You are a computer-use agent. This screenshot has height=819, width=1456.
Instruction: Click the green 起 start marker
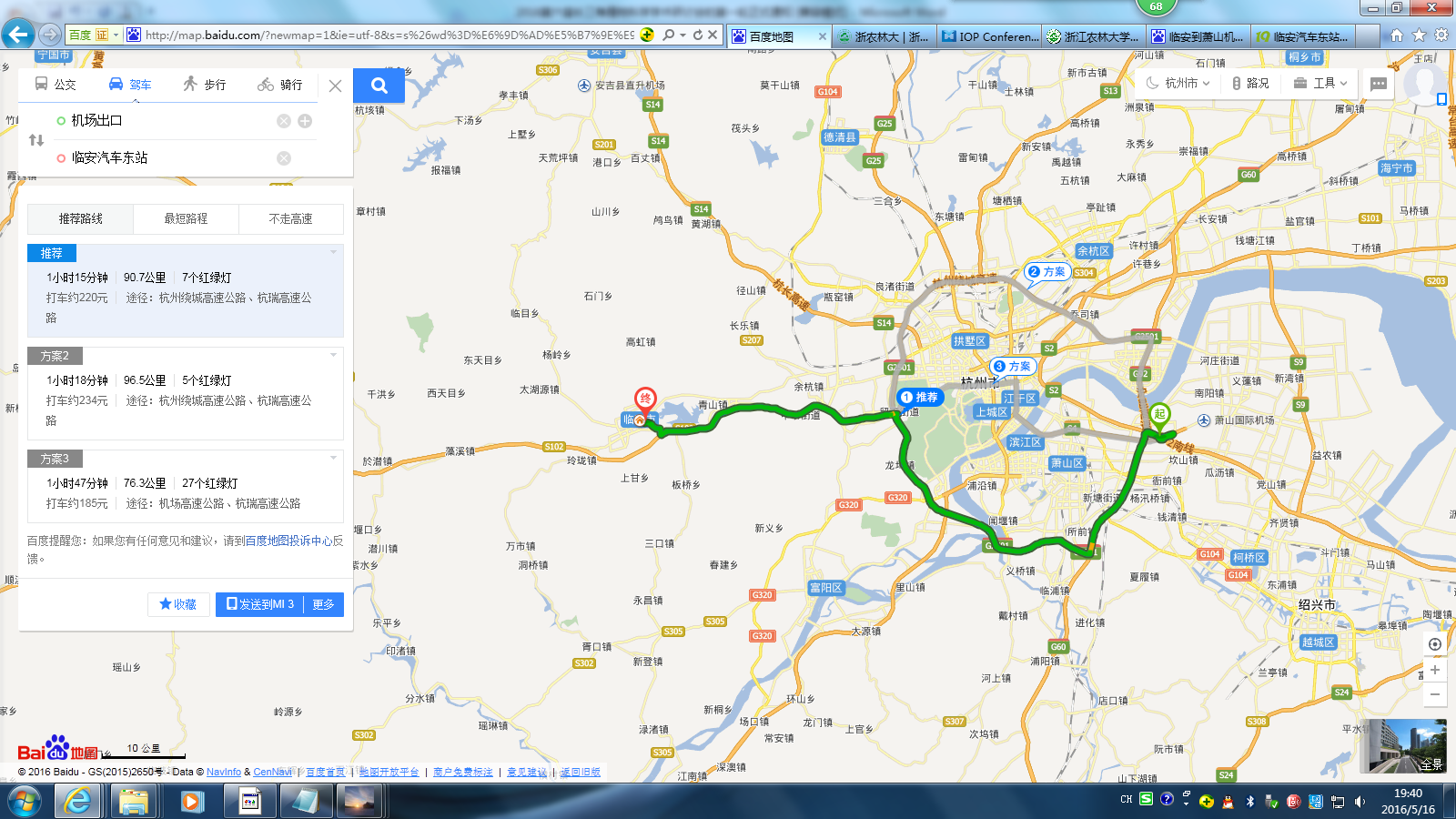point(1159,416)
